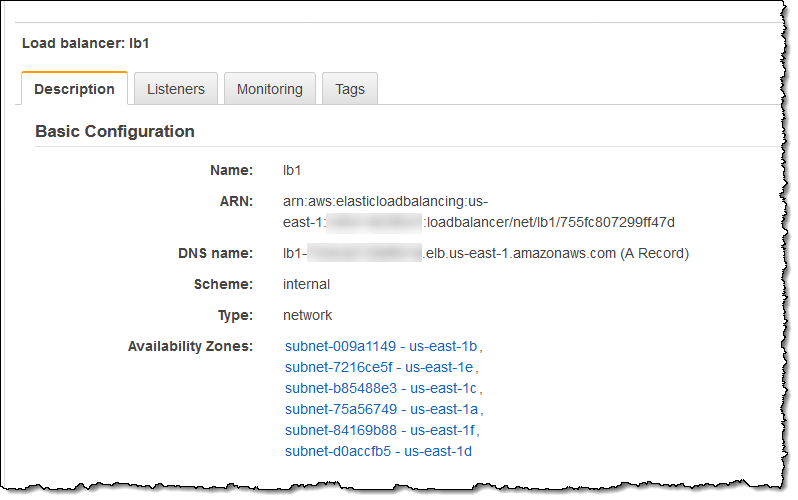The height and width of the screenshot is (500, 798).
Task: Switch to the Description tab
Action: tap(74, 89)
